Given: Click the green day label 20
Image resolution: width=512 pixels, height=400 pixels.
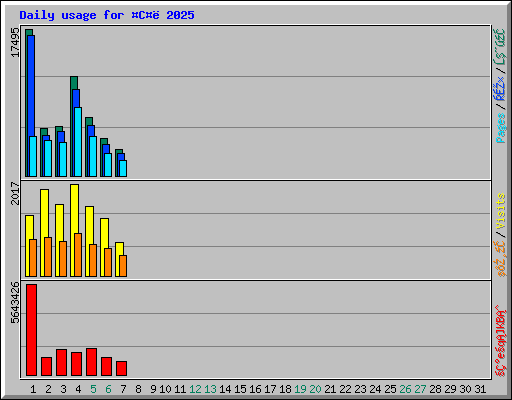Looking at the screenshot, I should pos(315,389).
